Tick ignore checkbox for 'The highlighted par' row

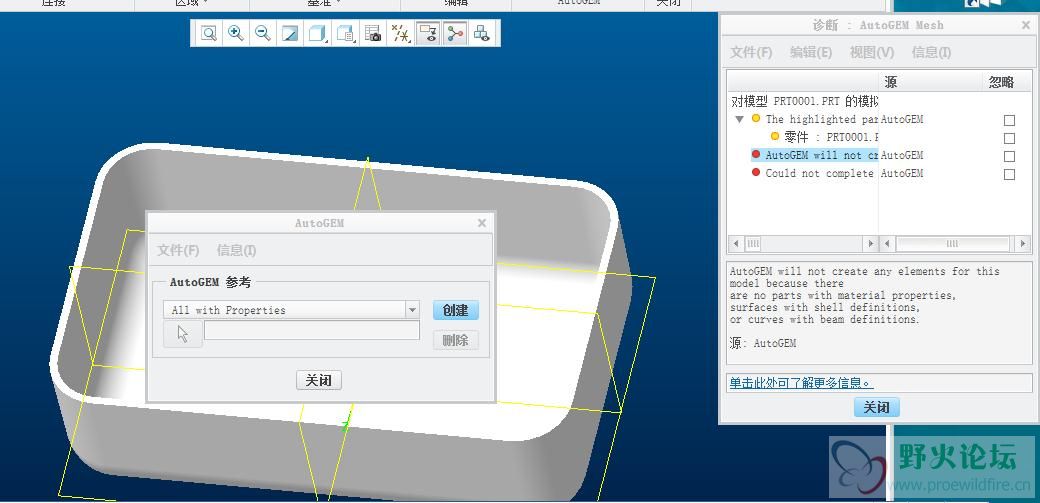tap(1009, 120)
